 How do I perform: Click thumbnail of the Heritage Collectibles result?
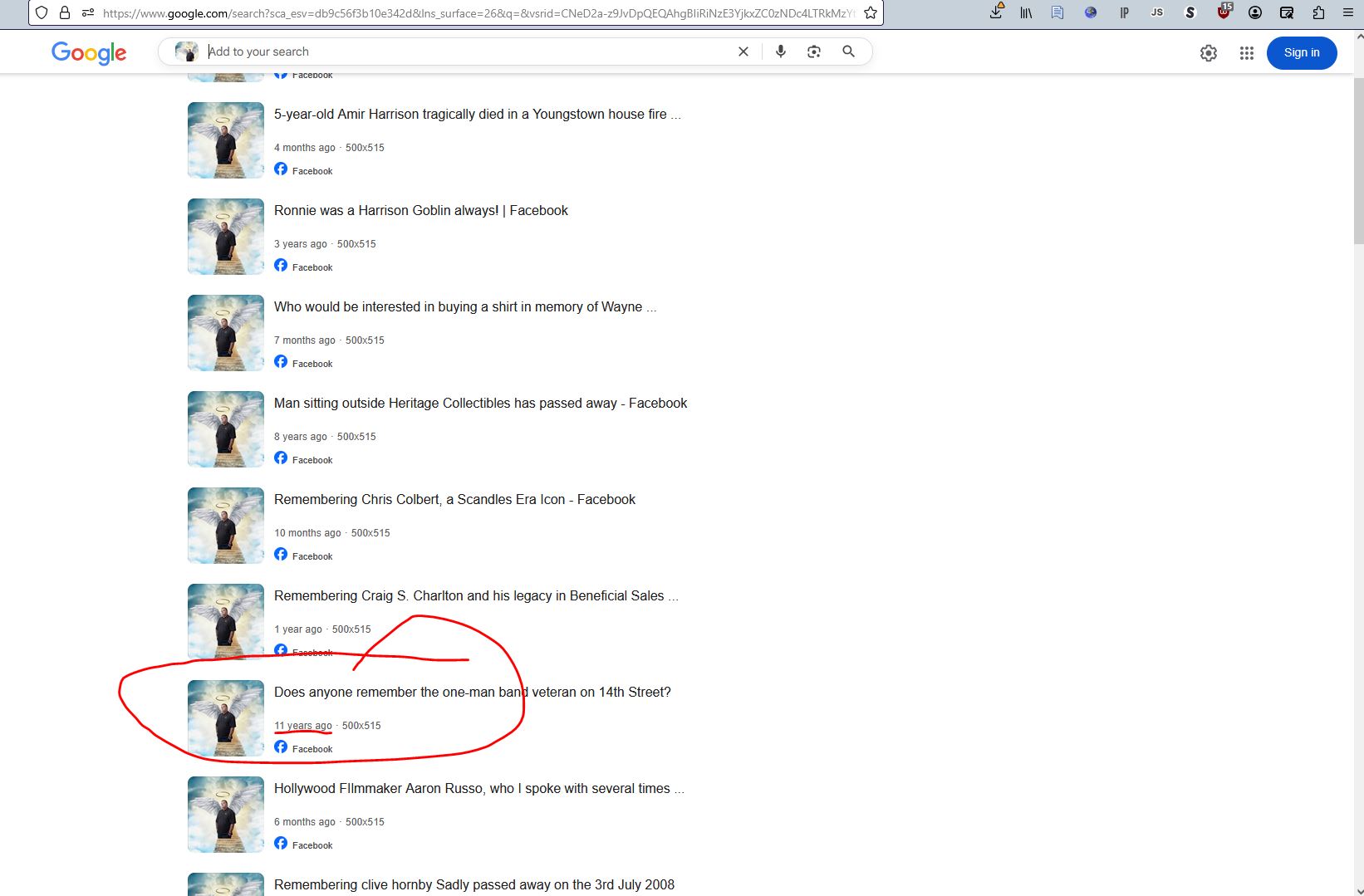(226, 429)
